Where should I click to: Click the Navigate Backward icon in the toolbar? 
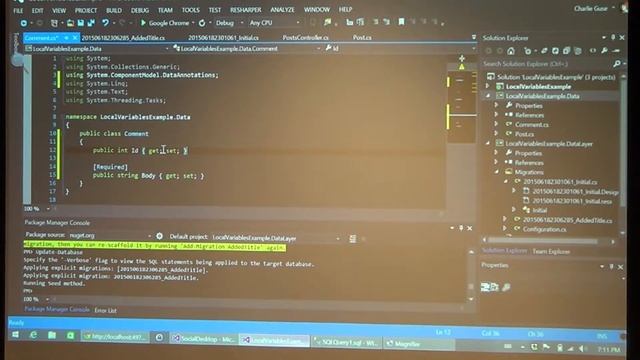click(x=24, y=23)
